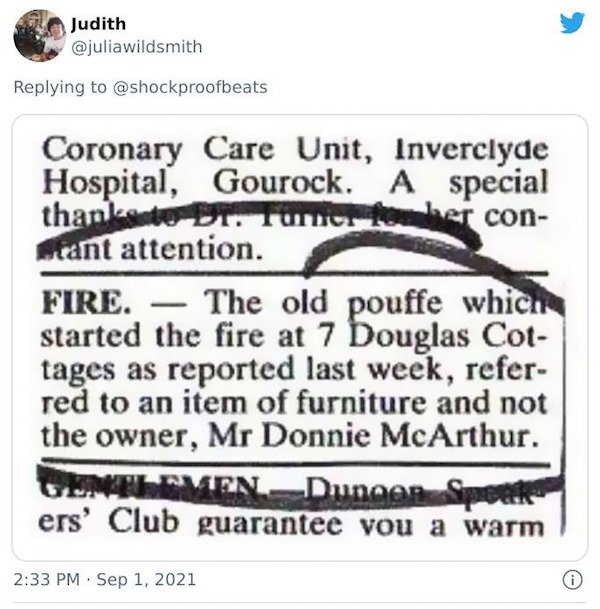Open the @juliawildsmith handle link
Screen dimensions: 600x609
(x=137, y=47)
